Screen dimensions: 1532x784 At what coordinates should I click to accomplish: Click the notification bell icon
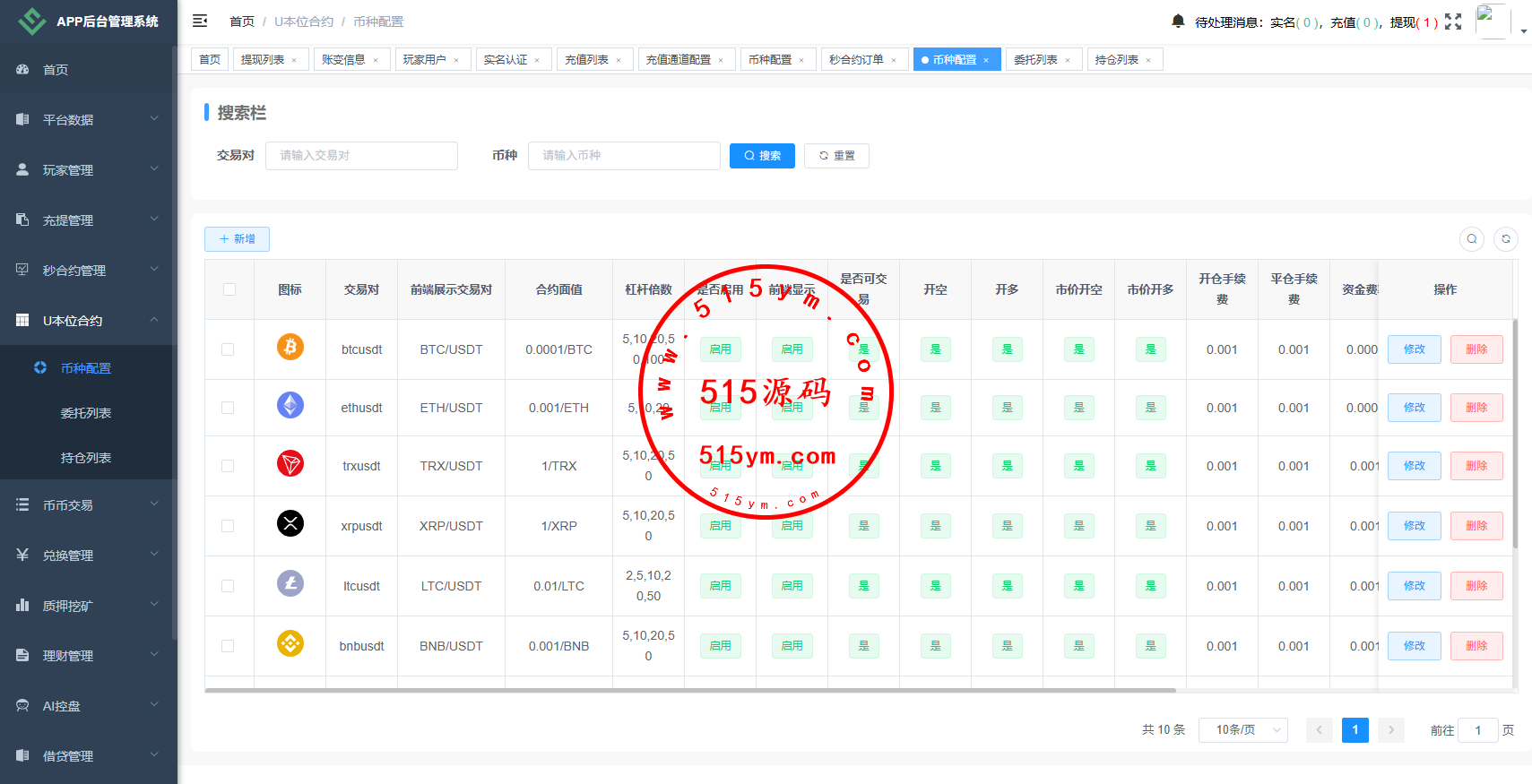click(1178, 21)
